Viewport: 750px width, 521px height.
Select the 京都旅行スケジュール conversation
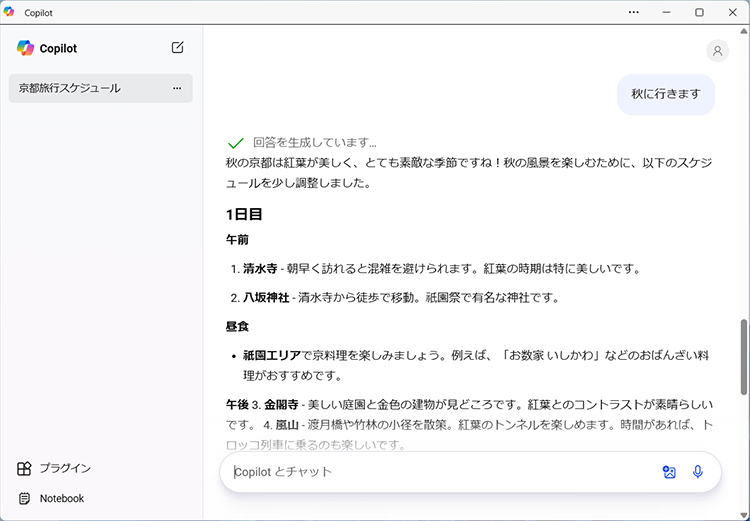pos(70,88)
